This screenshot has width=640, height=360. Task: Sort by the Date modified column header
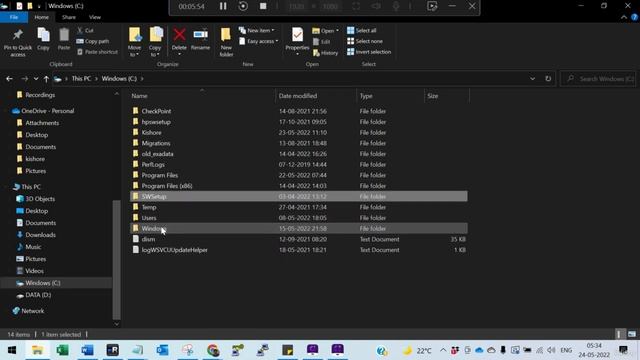pos(316,96)
